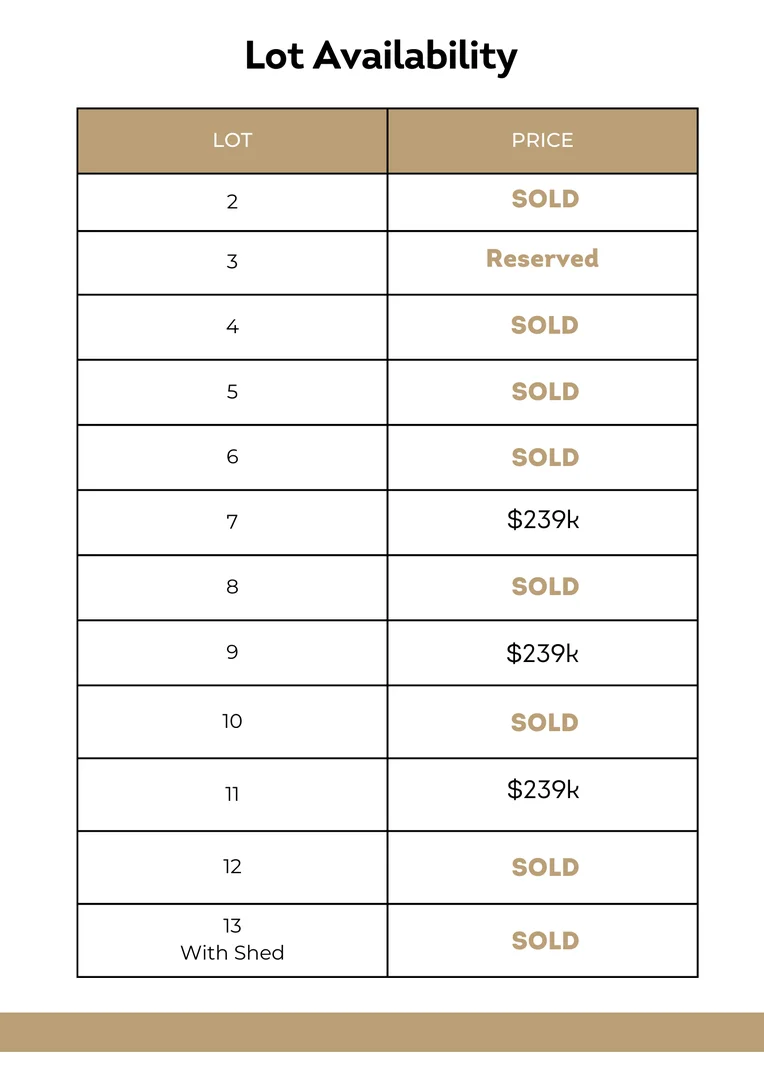Click the "13 With Shed" lot cell
Image resolution: width=764 pixels, height=1080 pixels.
tap(232, 940)
